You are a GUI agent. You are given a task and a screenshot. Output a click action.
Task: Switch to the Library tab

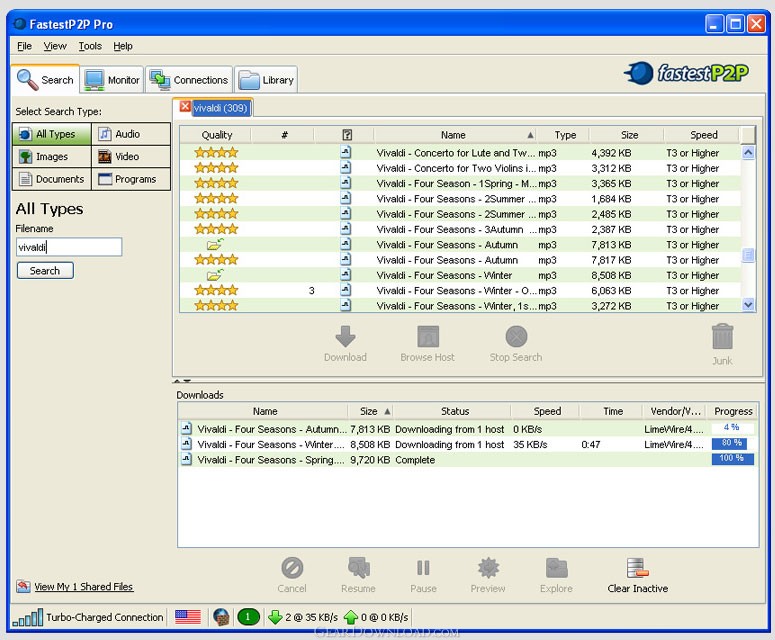click(x=266, y=80)
